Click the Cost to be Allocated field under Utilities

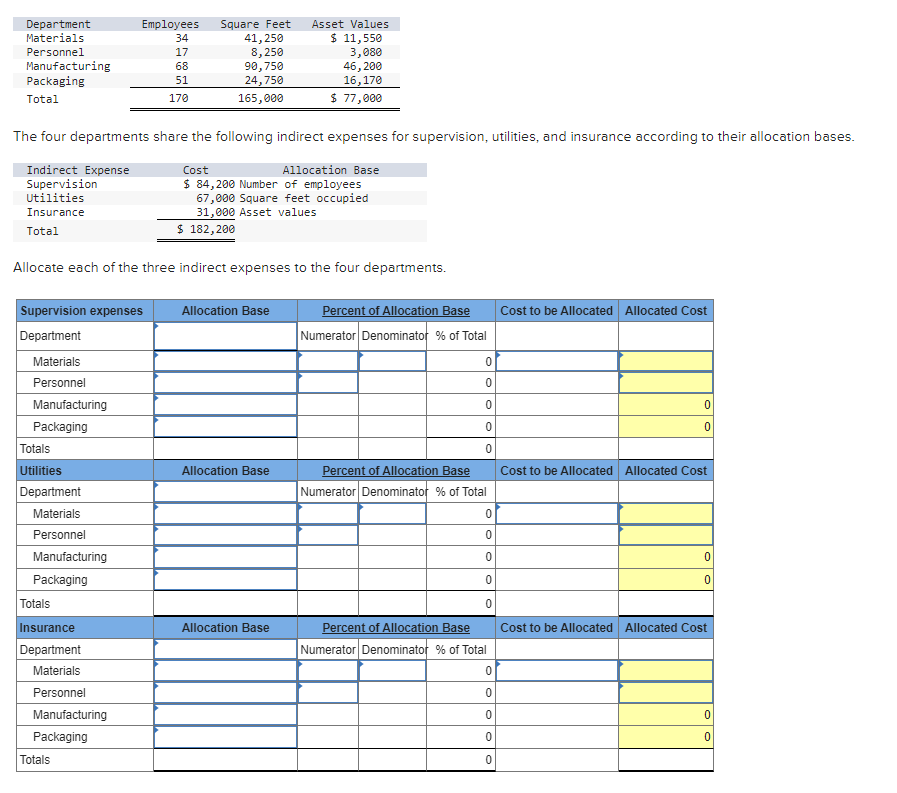[x=556, y=513]
